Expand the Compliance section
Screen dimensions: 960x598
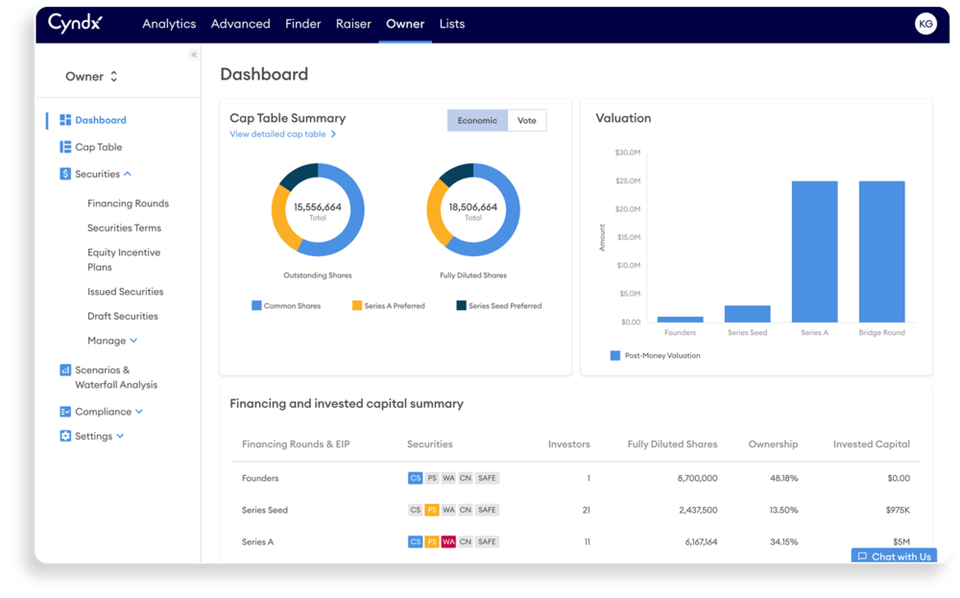[x=139, y=411]
